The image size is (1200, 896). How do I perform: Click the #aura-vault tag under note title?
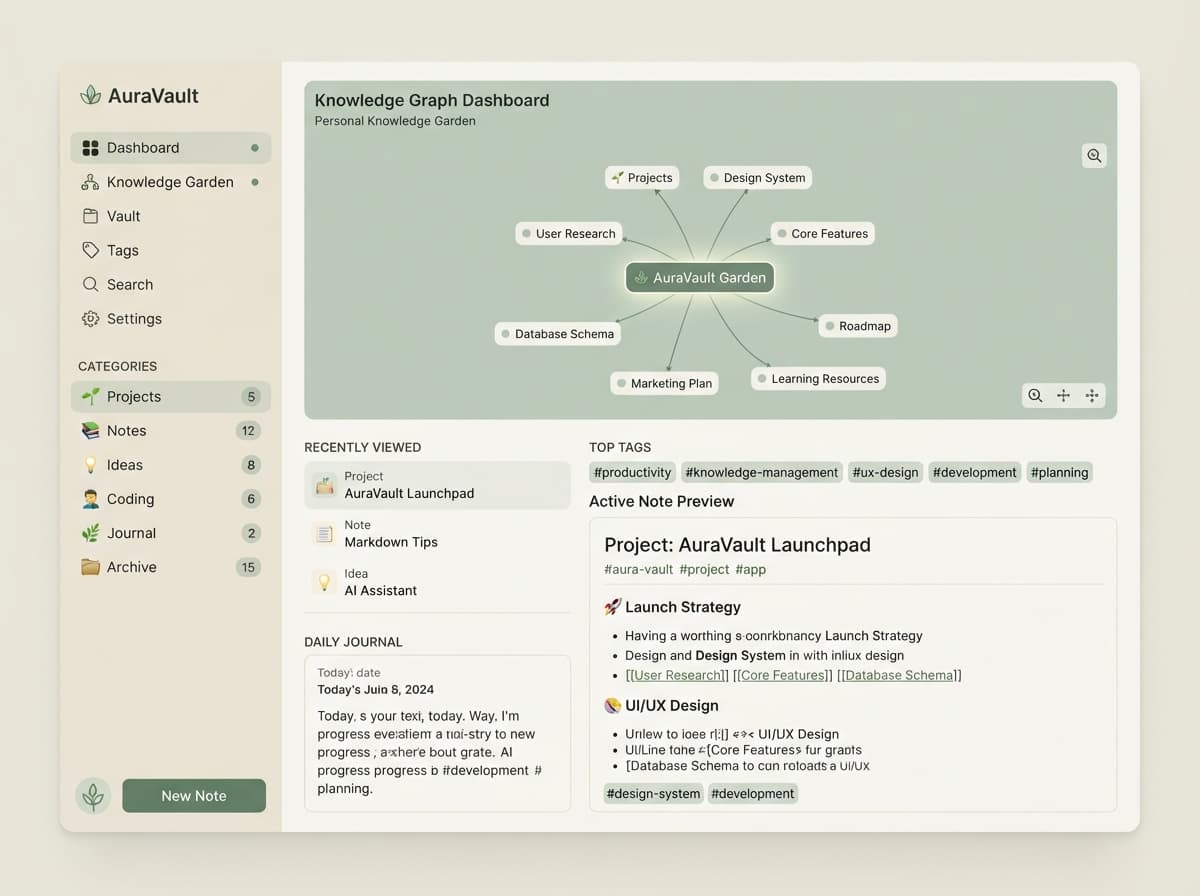pyautogui.click(x=639, y=569)
